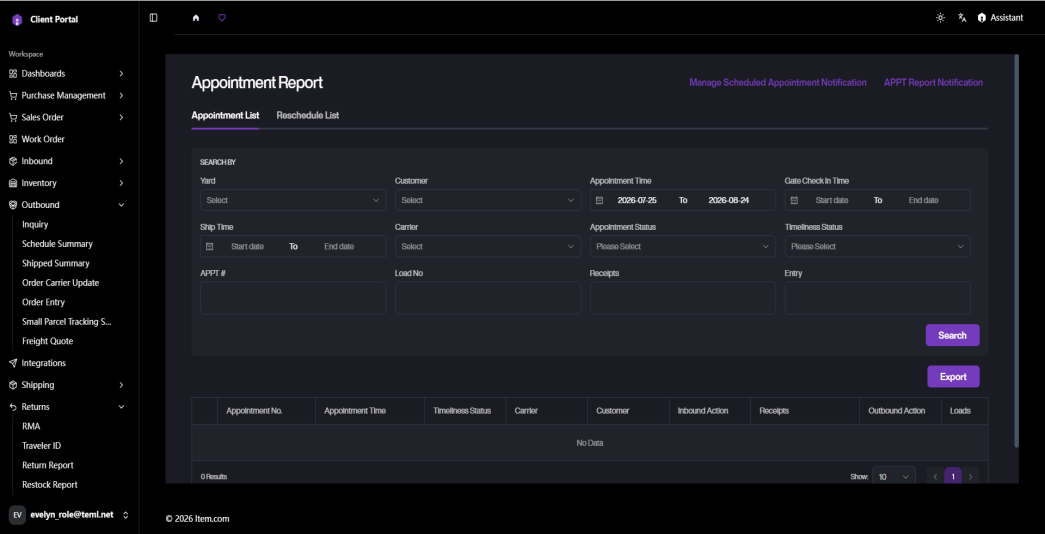Open the Timeliness Status dropdown
The width and height of the screenshot is (1045, 534).
coord(878,247)
